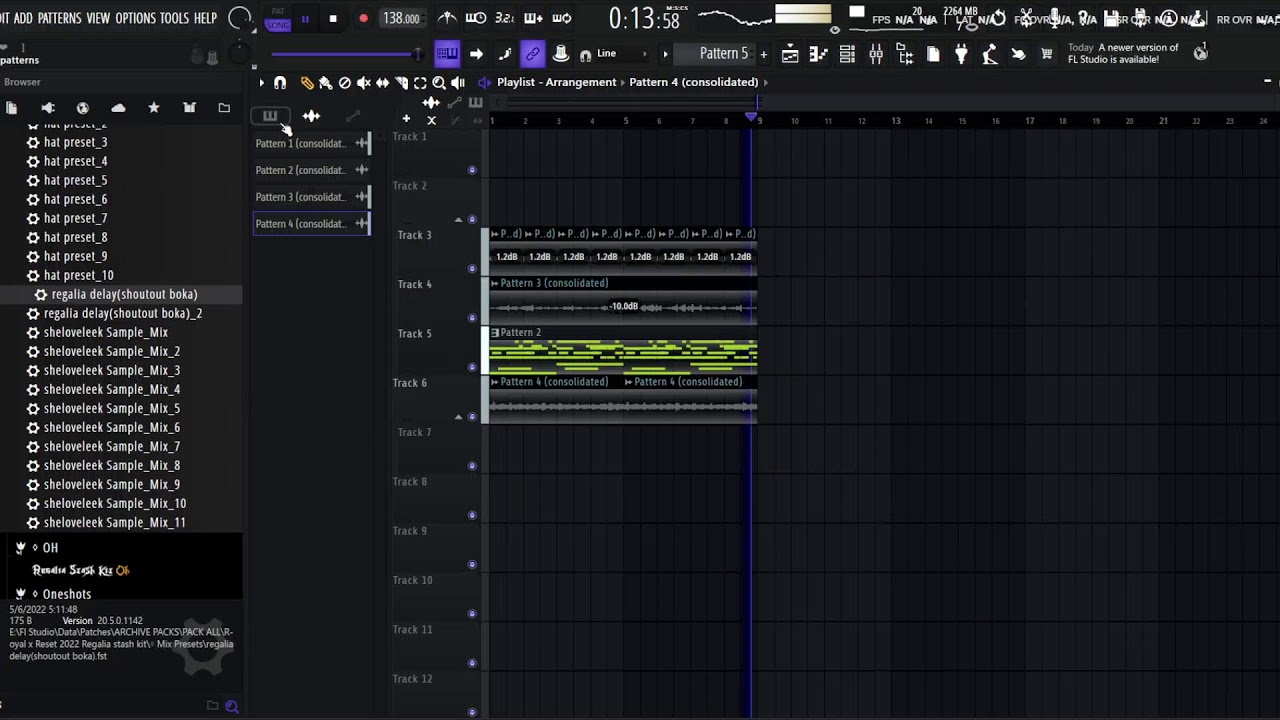Image resolution: width=1280 pixels, height=720 pixels.
Task: Select the paint brush tool
Action: (x=326, y=83)
